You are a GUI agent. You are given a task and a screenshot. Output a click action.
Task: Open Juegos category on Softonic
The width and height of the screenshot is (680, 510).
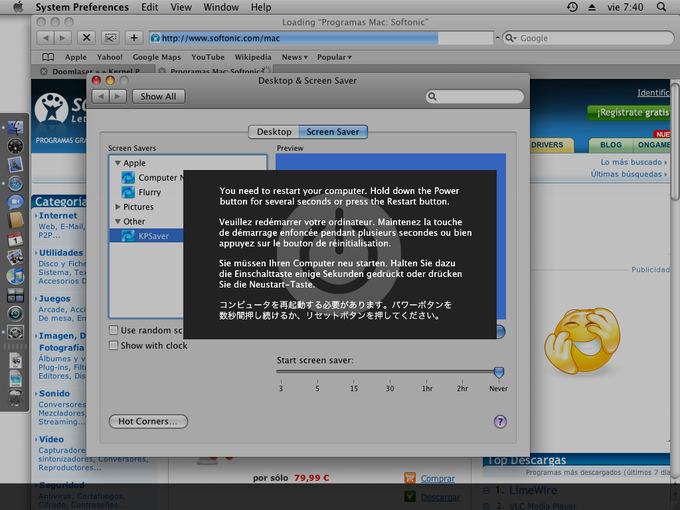click(x=54, y=298)
